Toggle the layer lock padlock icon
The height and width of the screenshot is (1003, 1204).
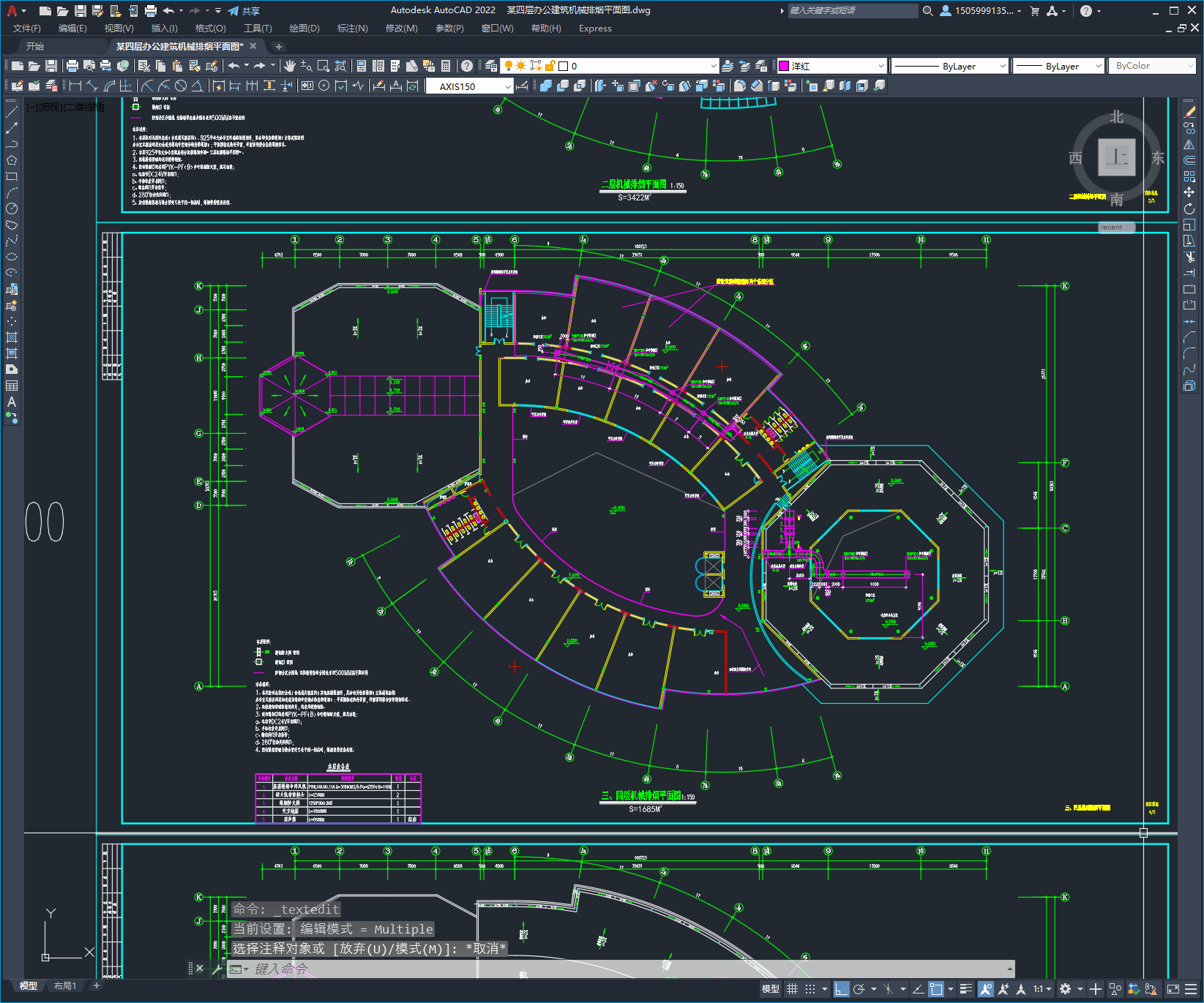pyautogui.click(x=550, y=66)
